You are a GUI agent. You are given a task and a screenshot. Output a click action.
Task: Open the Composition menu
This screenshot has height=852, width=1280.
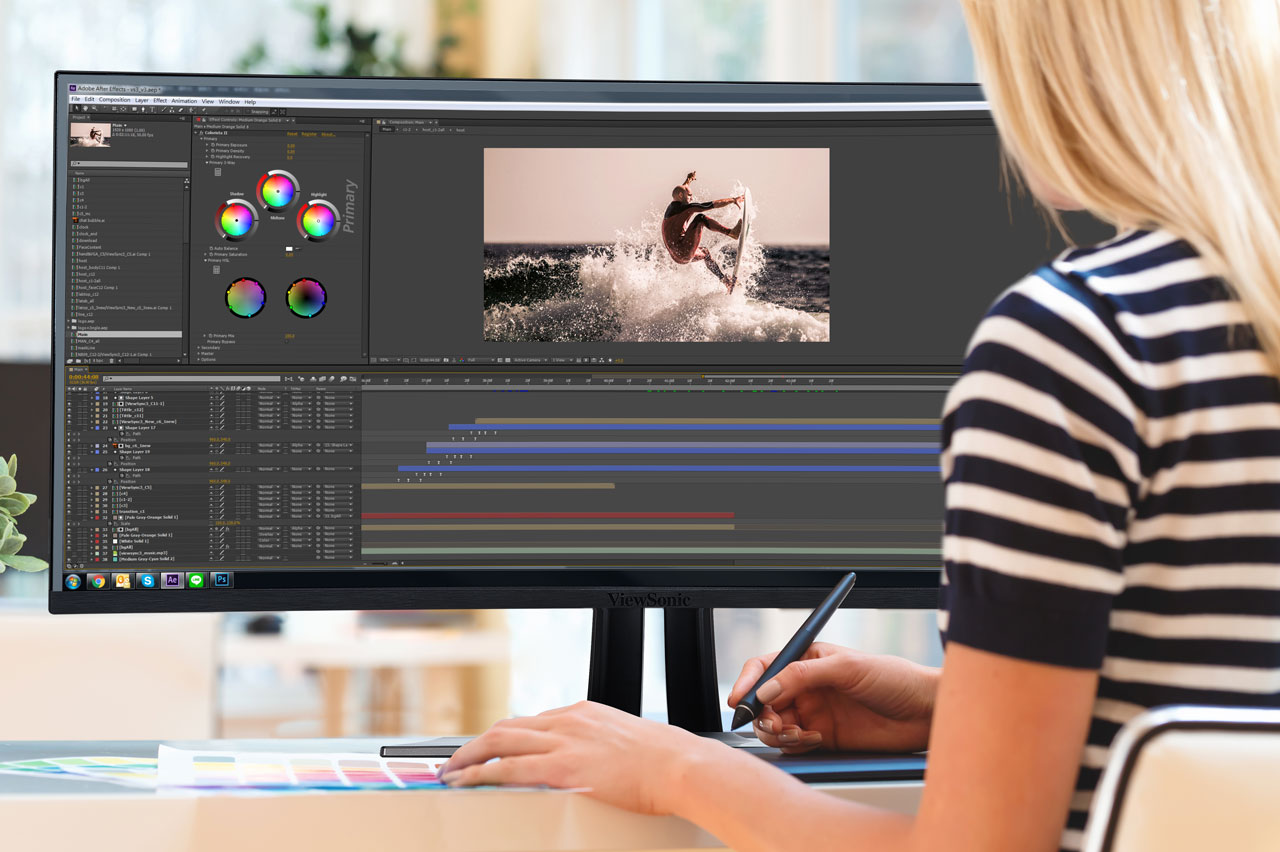[114, 100]
